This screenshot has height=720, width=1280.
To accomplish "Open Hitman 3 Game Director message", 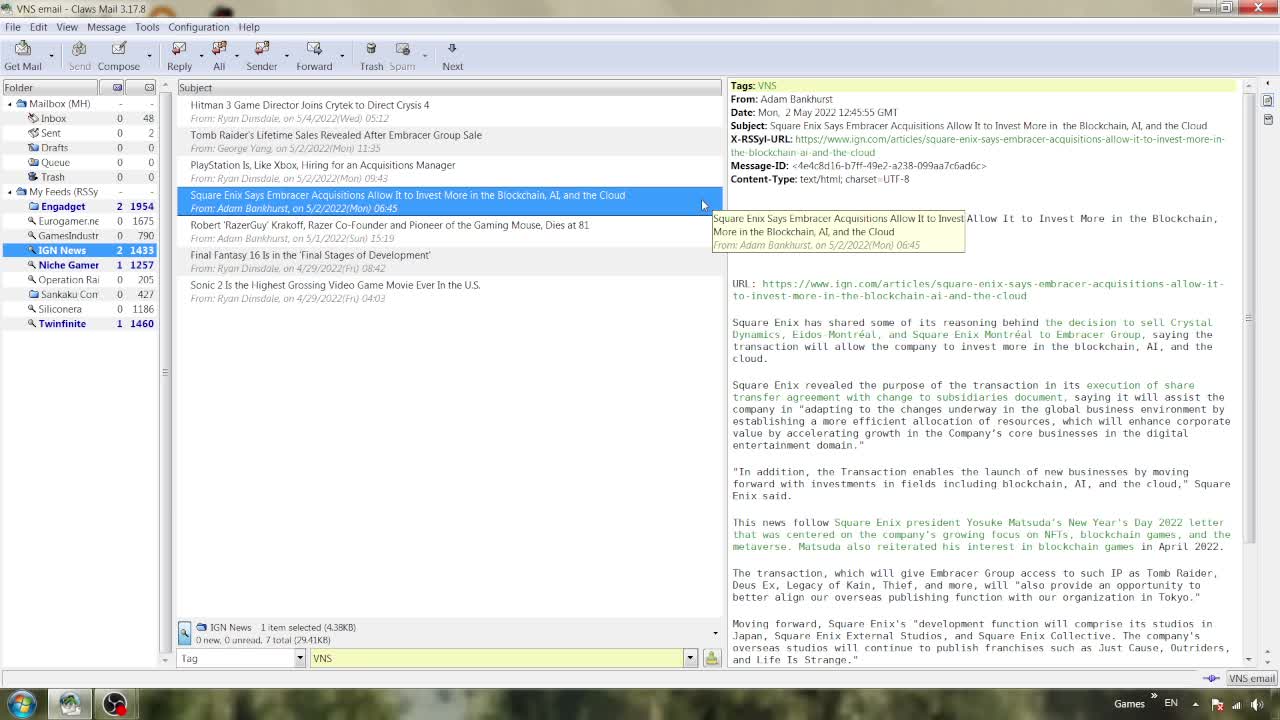I will (x=449, y=111).
